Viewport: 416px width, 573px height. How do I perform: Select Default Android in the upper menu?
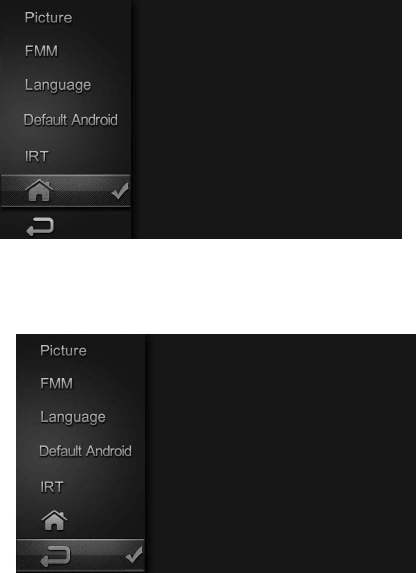(x=71, y=120)
